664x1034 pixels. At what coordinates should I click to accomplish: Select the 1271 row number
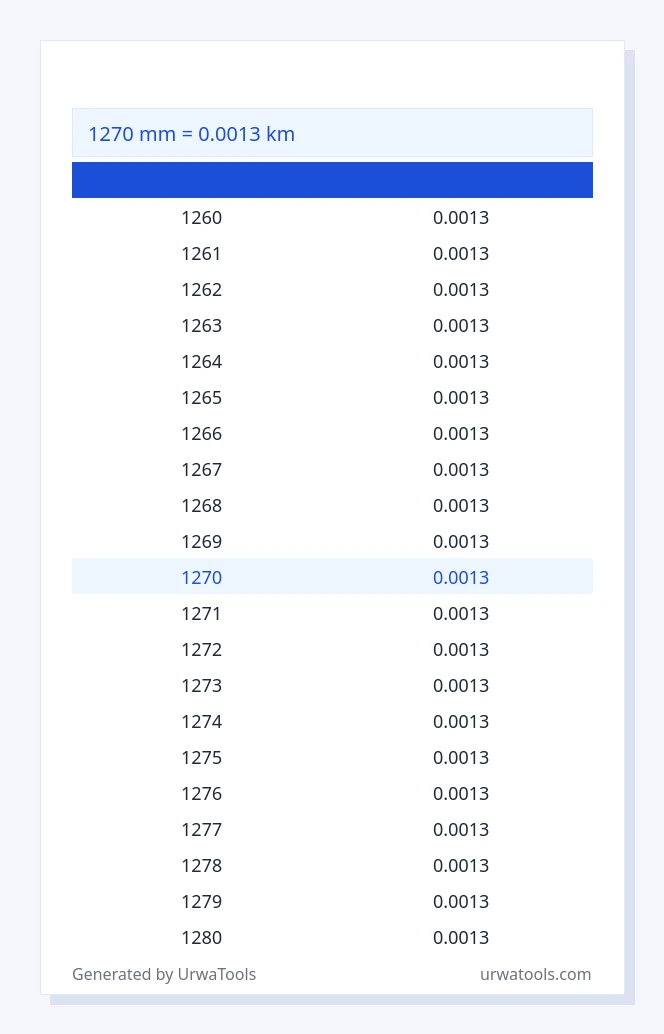point(202,614)
